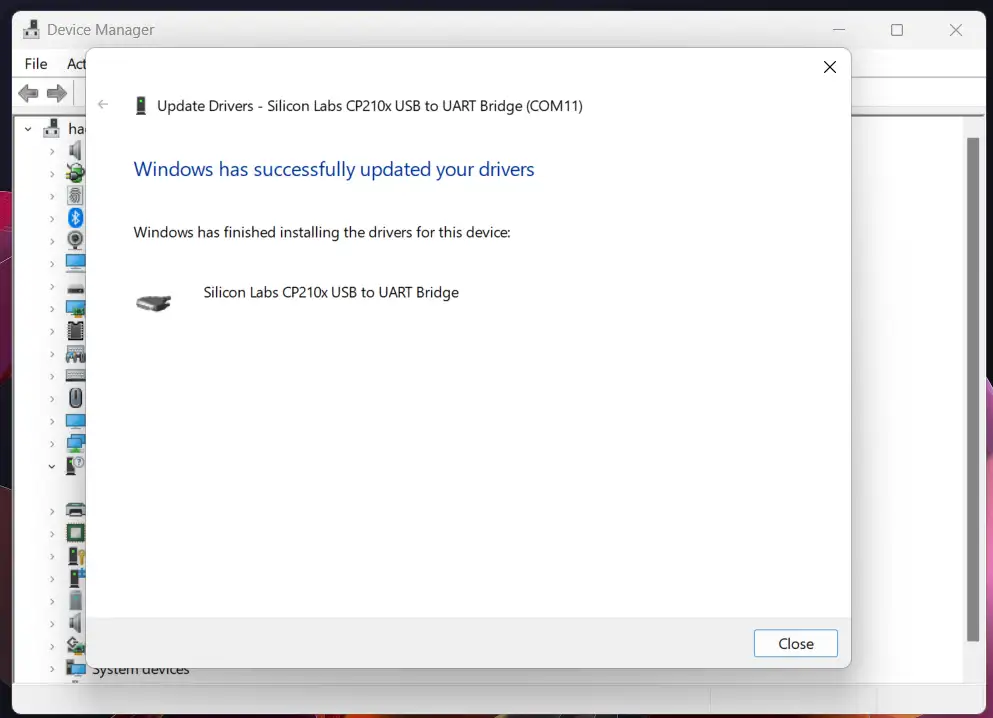Click the Silicon Labs CP210x device thumbnail
This screenshot has width=993, height=718.
point(153,300)
